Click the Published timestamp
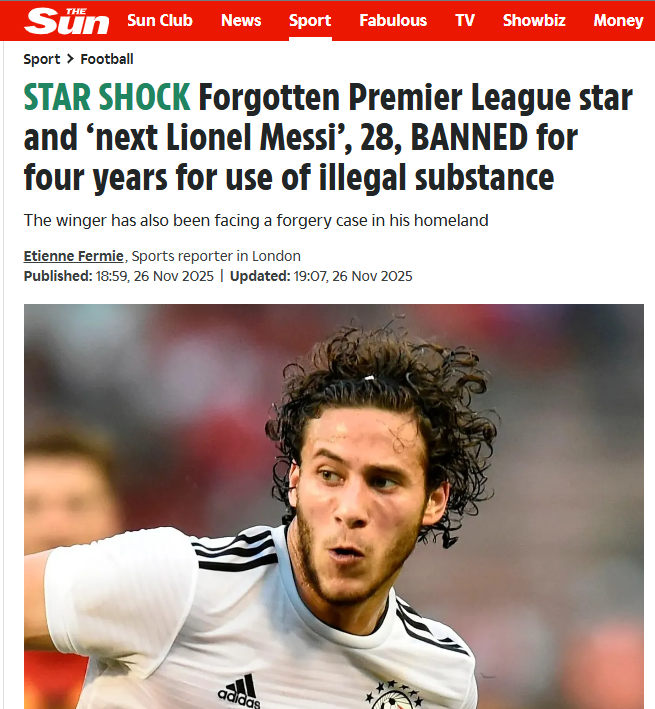This screenshot has height=709, width=655. 118,276
